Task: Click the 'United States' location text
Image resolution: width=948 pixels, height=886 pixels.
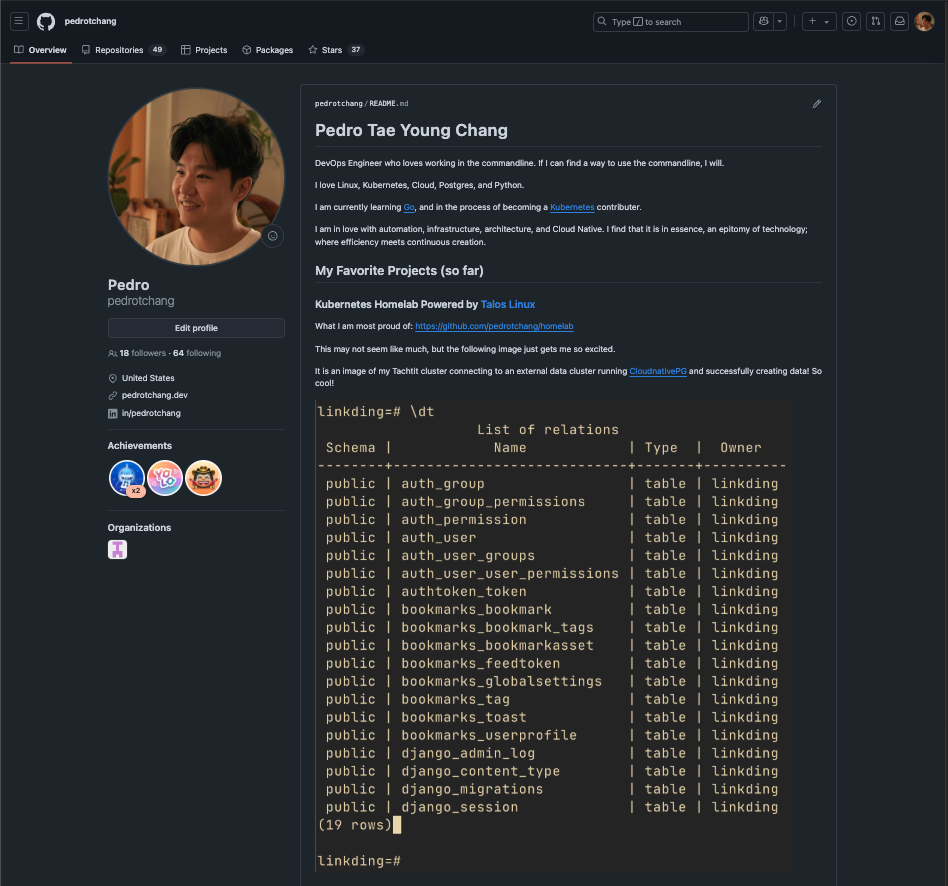Action: [x=148, y=378]
